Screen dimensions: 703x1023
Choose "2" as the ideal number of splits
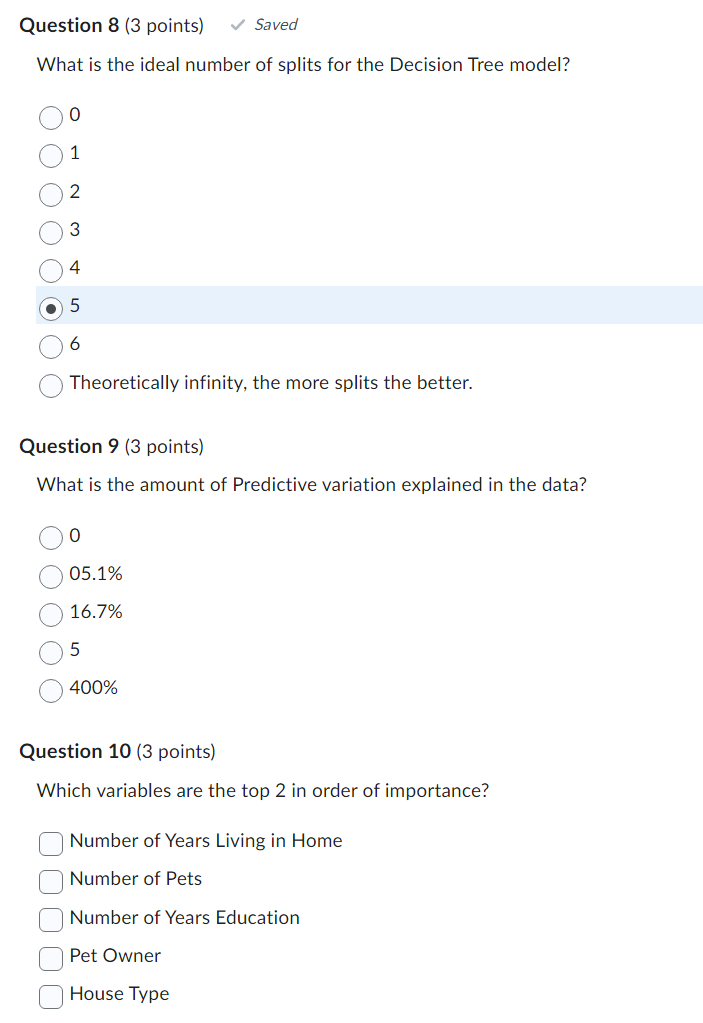[50, 194]
